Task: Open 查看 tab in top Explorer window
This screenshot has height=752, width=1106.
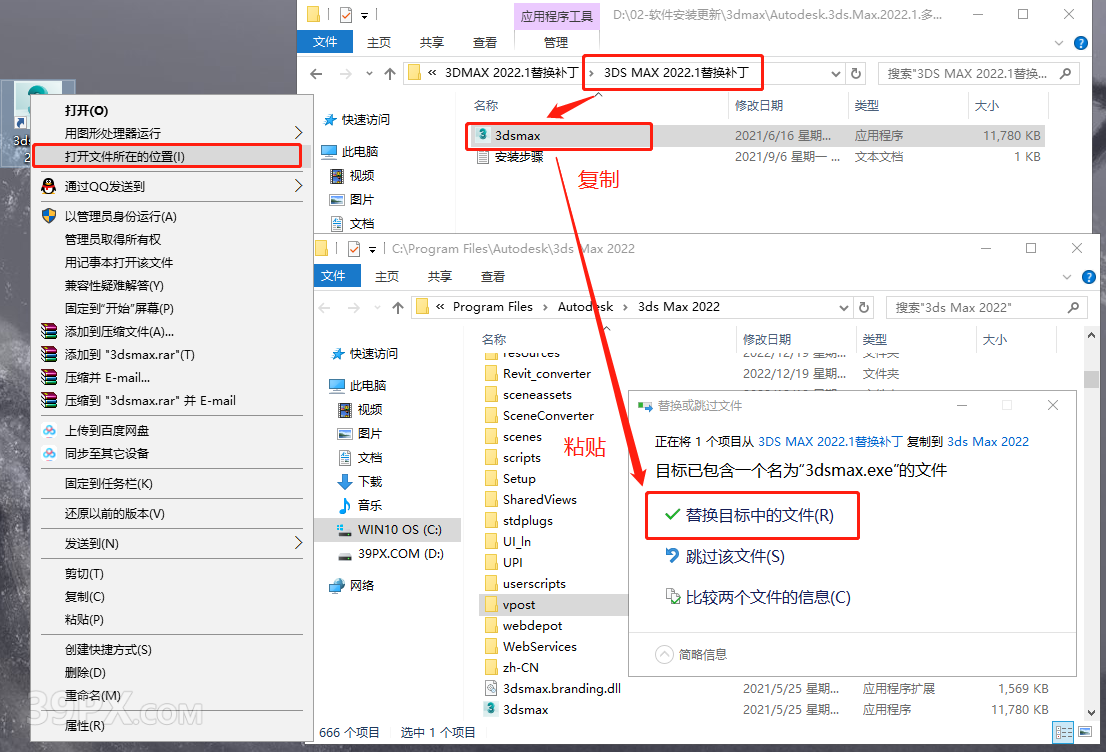Action: pos(485,42)
